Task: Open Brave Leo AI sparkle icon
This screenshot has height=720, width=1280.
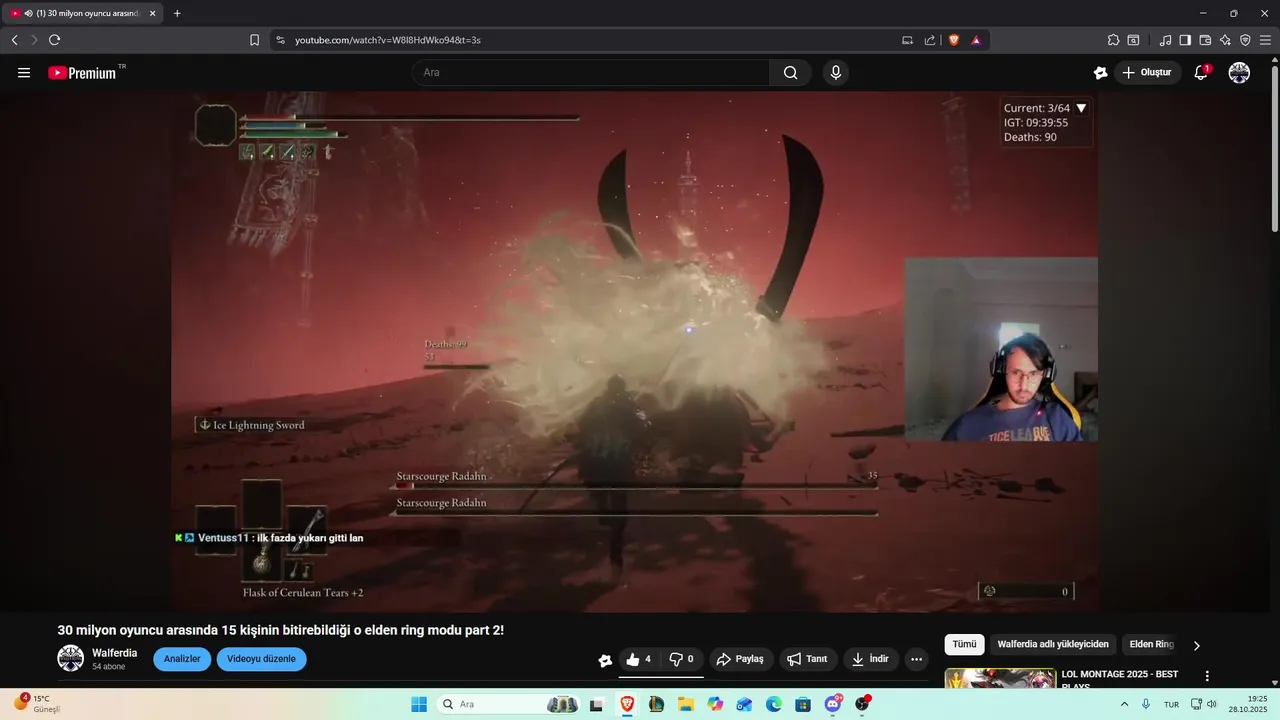Action: point(1225,40)
